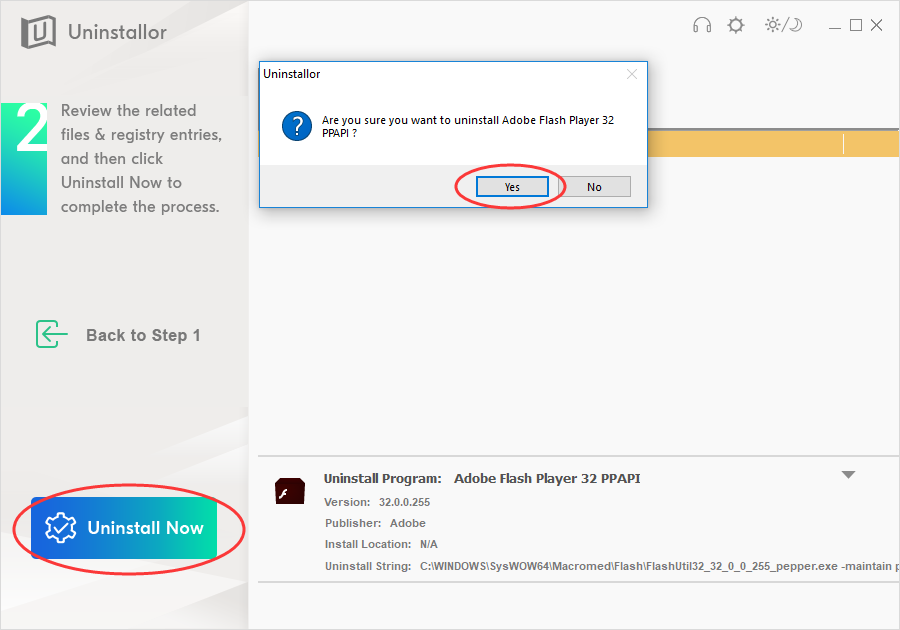The height and width of the screenshot is (630, 900).
Task: Click the Adobe Flash Player program icon
Action: (290, 491)
